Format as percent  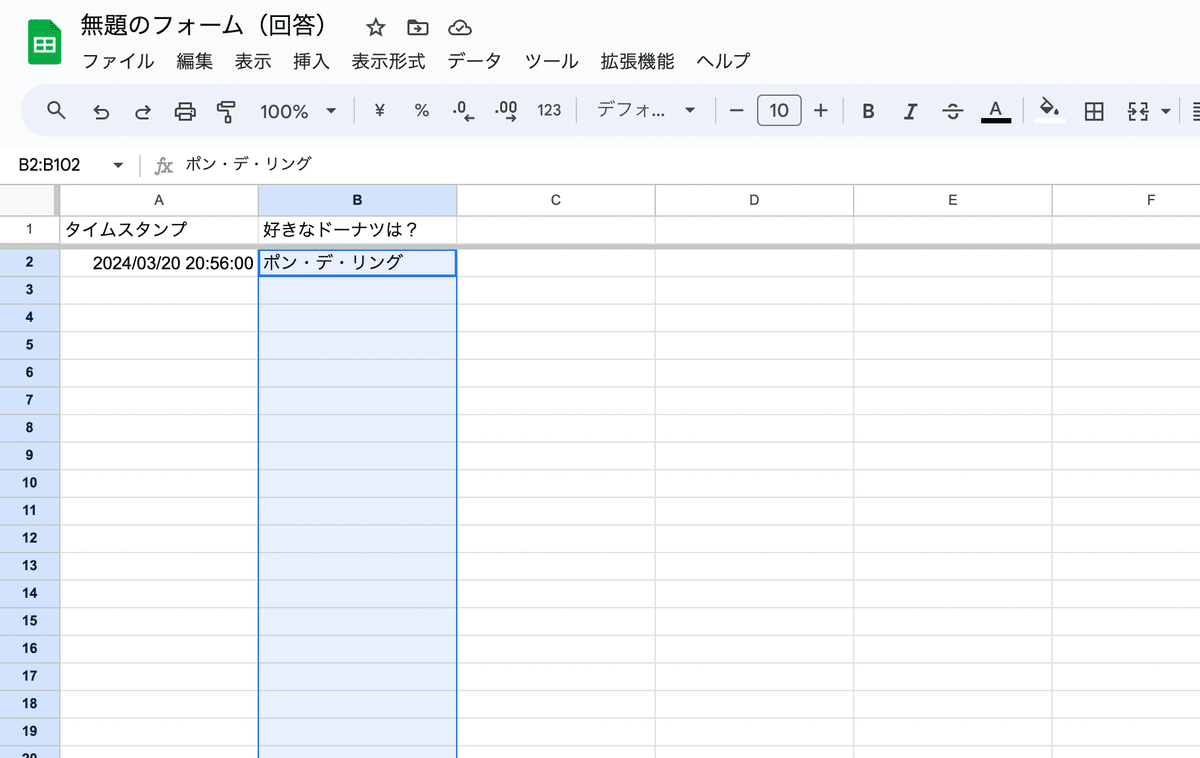[x=421, y=111]
